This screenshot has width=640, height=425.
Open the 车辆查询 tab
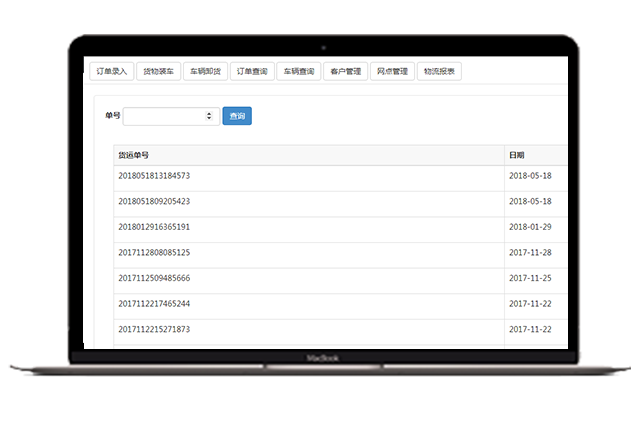[x=299, y=72]
